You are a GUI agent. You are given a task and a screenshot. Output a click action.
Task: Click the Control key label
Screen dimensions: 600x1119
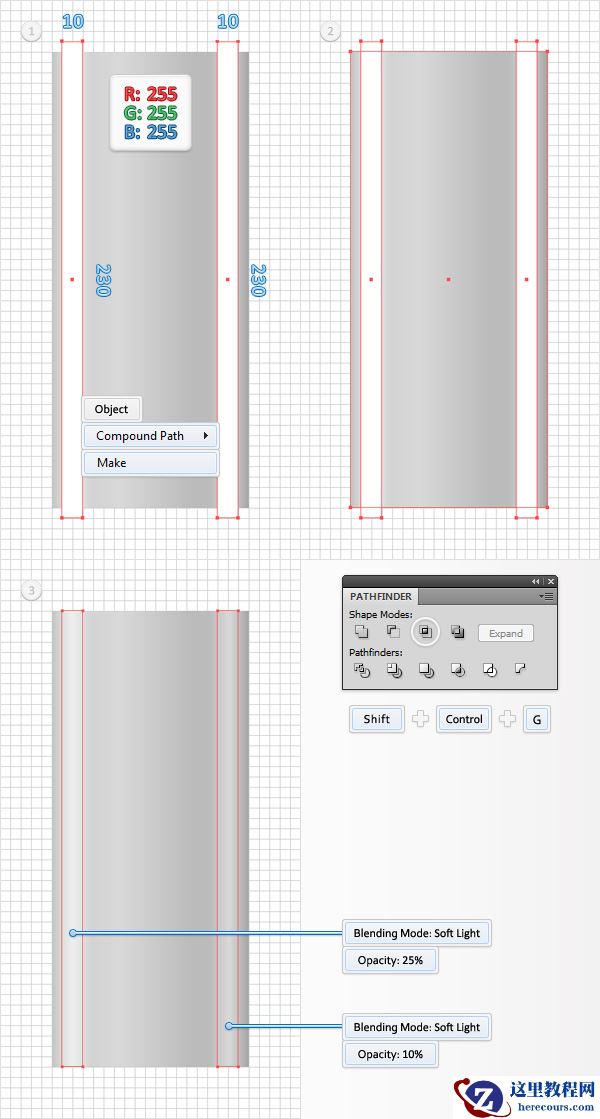tap(464, 719)
